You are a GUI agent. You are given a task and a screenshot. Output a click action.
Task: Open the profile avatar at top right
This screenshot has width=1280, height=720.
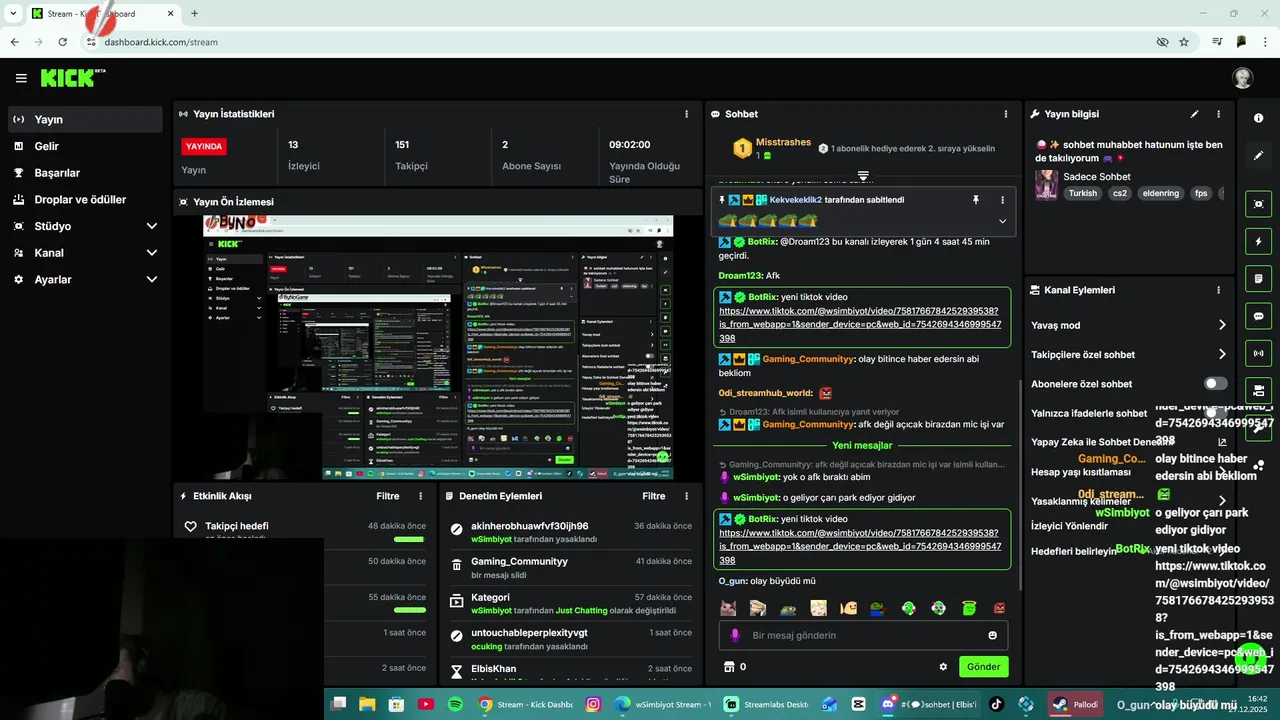(1242, 78)
